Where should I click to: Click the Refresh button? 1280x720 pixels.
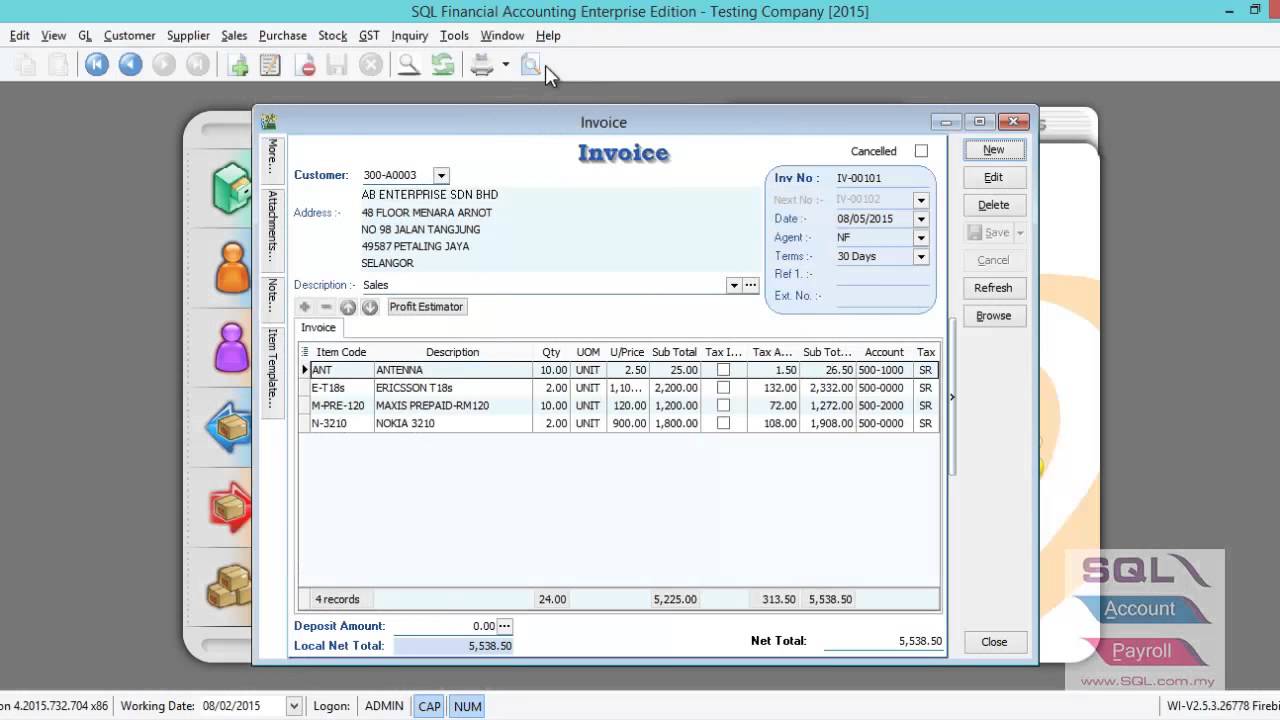coord(993,288)
